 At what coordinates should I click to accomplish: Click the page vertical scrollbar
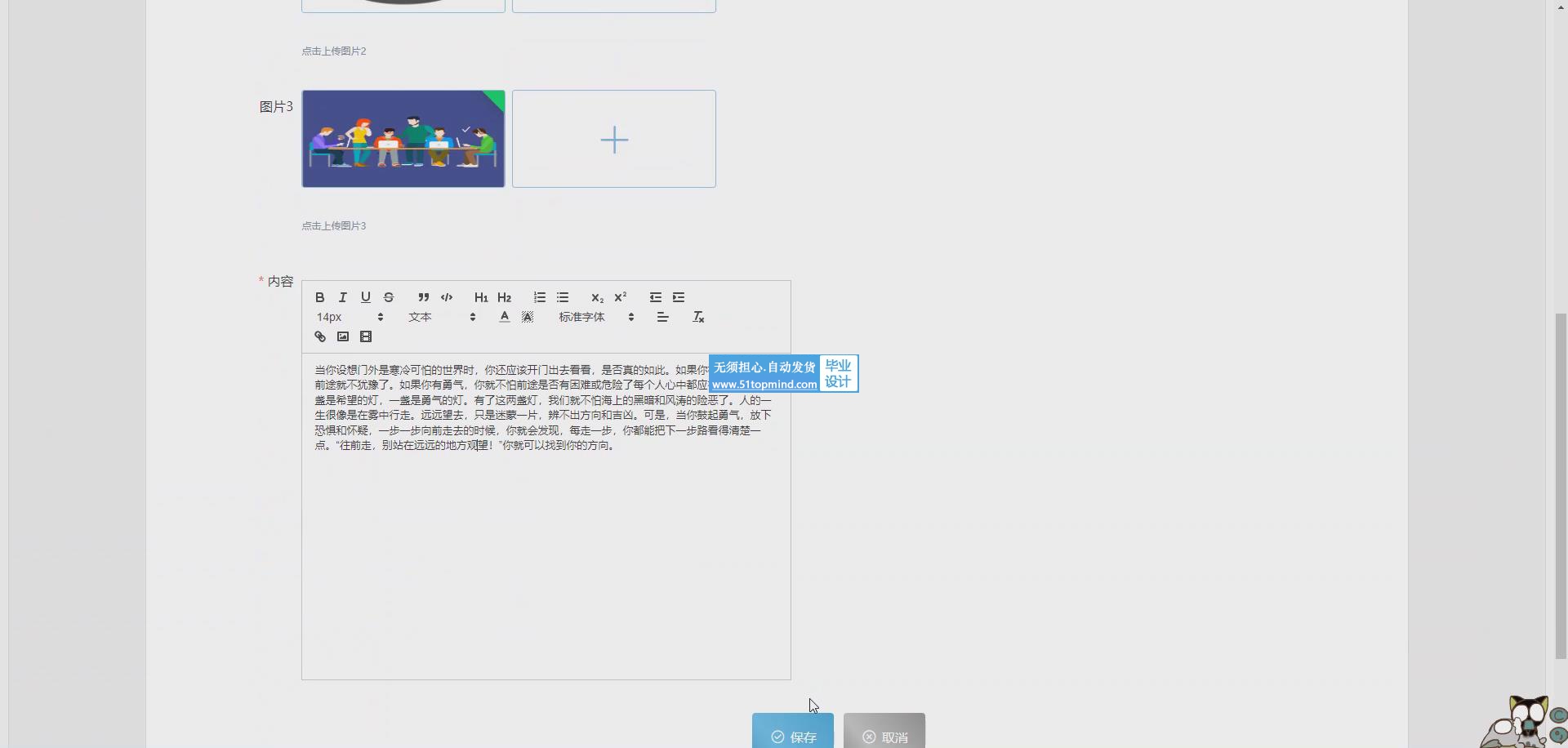[1561, 485]
